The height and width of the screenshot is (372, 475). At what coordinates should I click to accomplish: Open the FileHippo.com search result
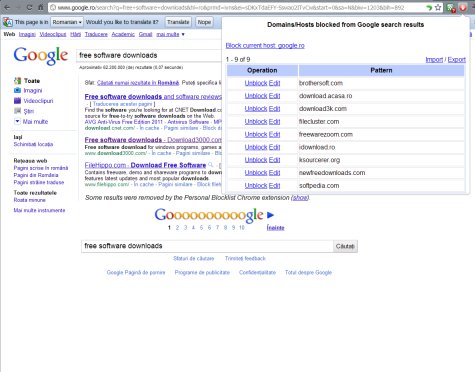tap(145, 165)
